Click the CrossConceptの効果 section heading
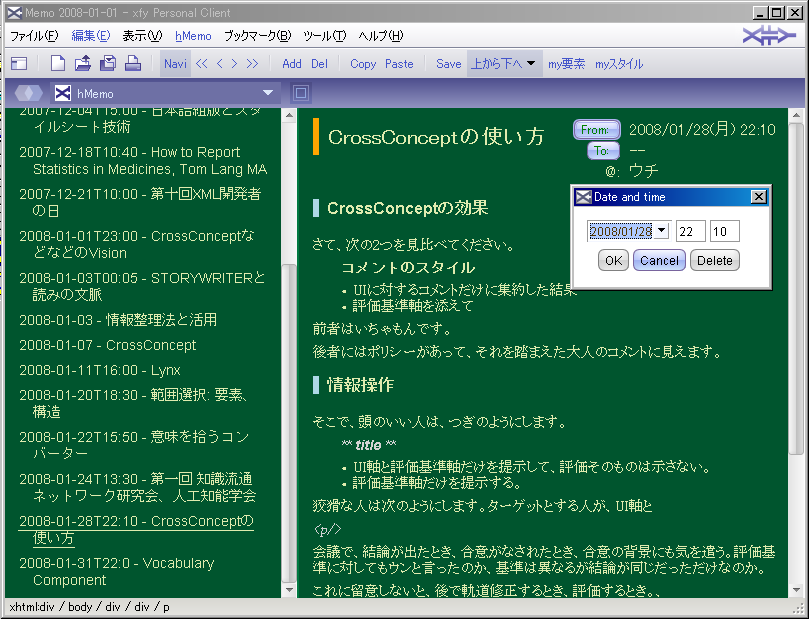Image resolution: width=809 pixels, height=619 pixels. pyautogui.click(x=408, y=208)
